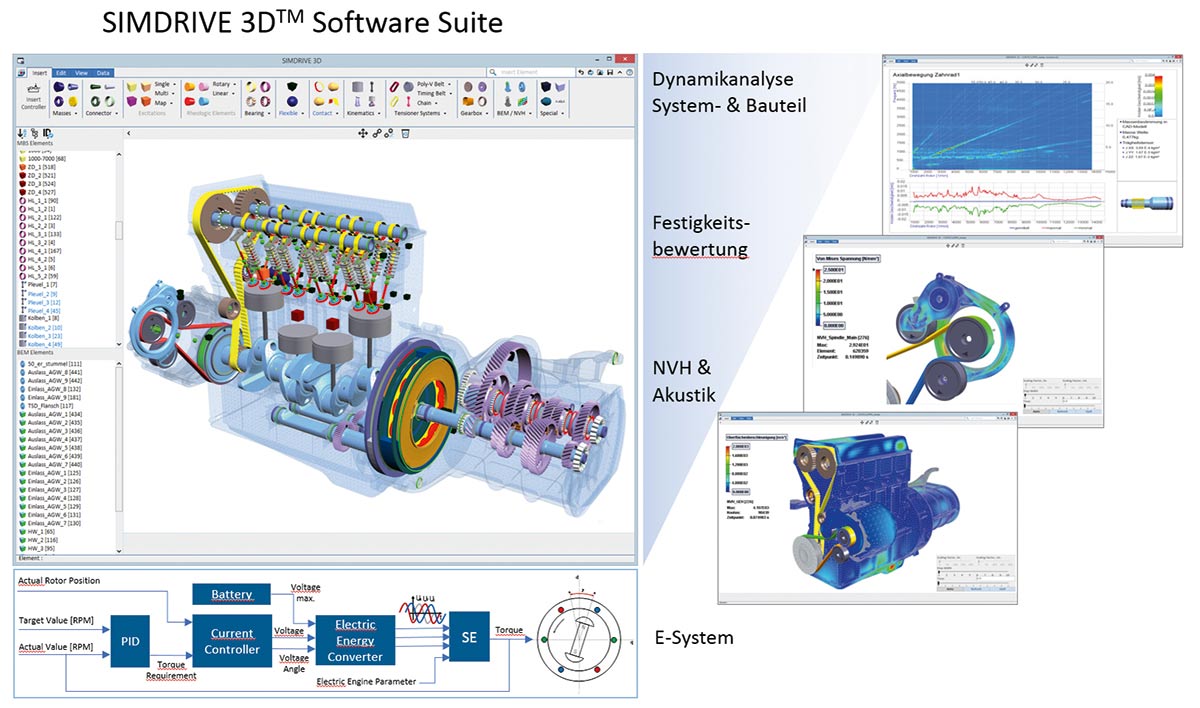1200x708 pixels.
Task: Switch to the Edit ribbon tab
Action: 61,73
